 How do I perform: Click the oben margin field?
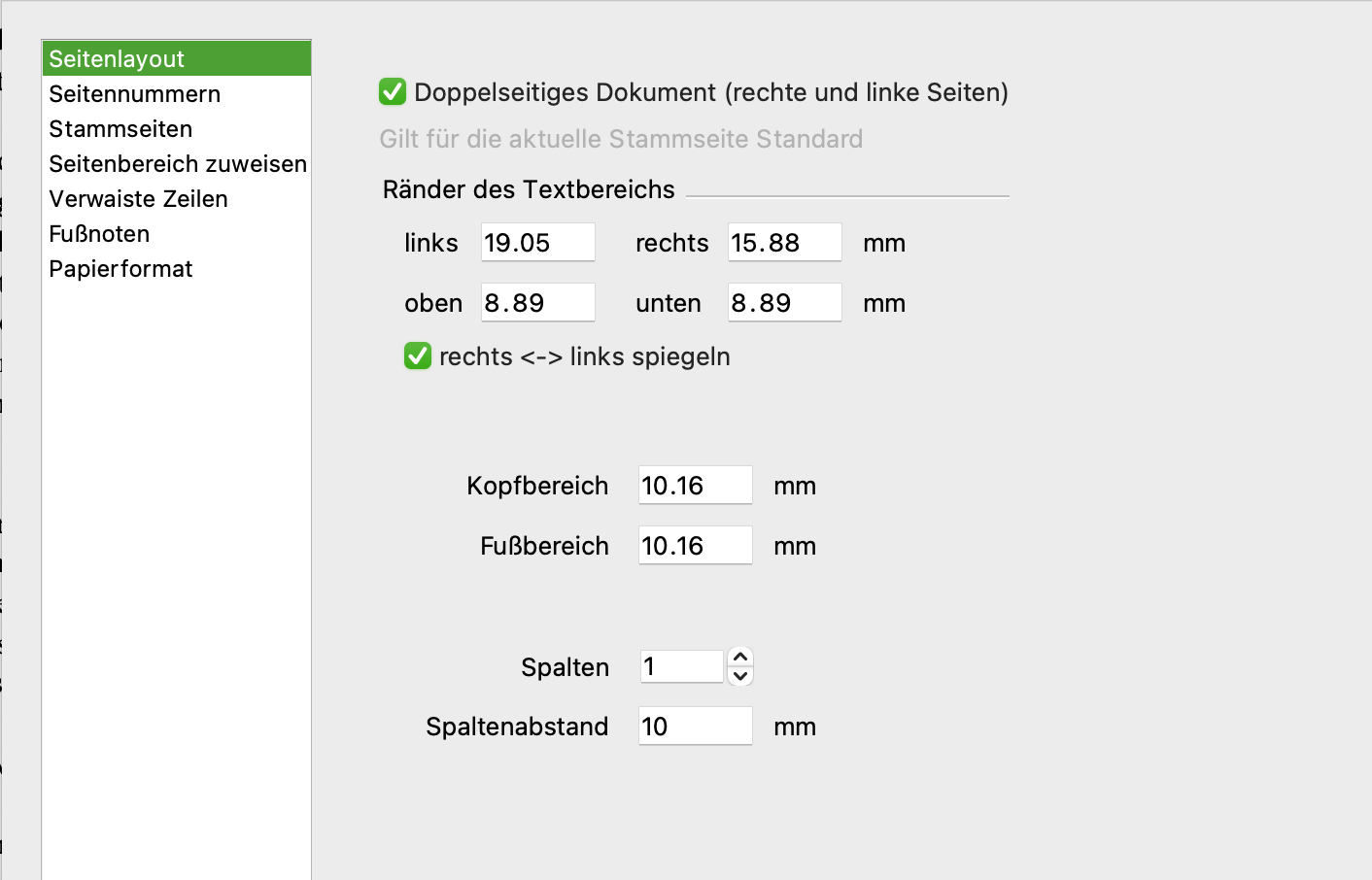coord(537,303)
